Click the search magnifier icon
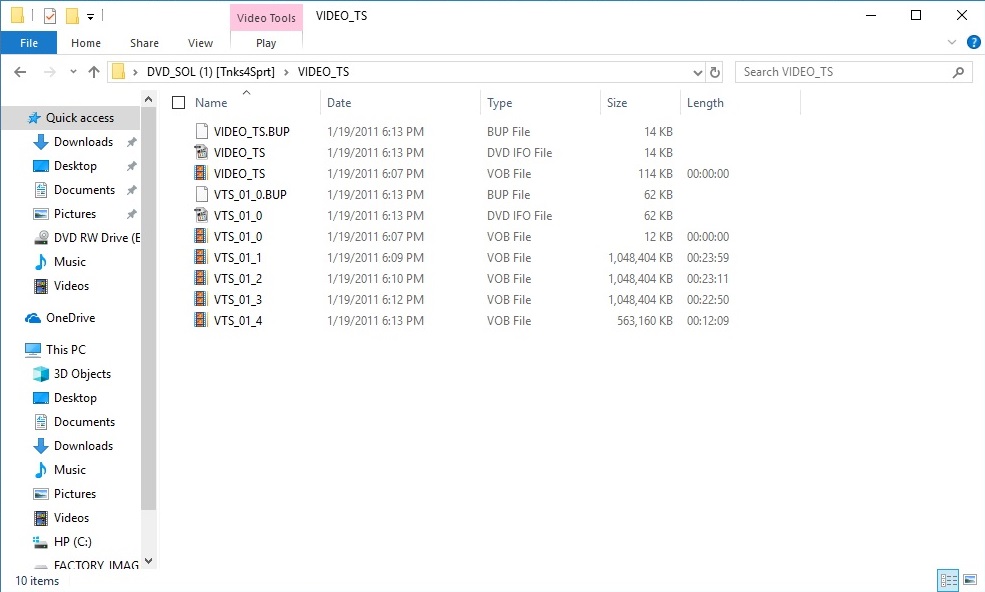This screenshot has height=592, width=985. tap(959, 72)
